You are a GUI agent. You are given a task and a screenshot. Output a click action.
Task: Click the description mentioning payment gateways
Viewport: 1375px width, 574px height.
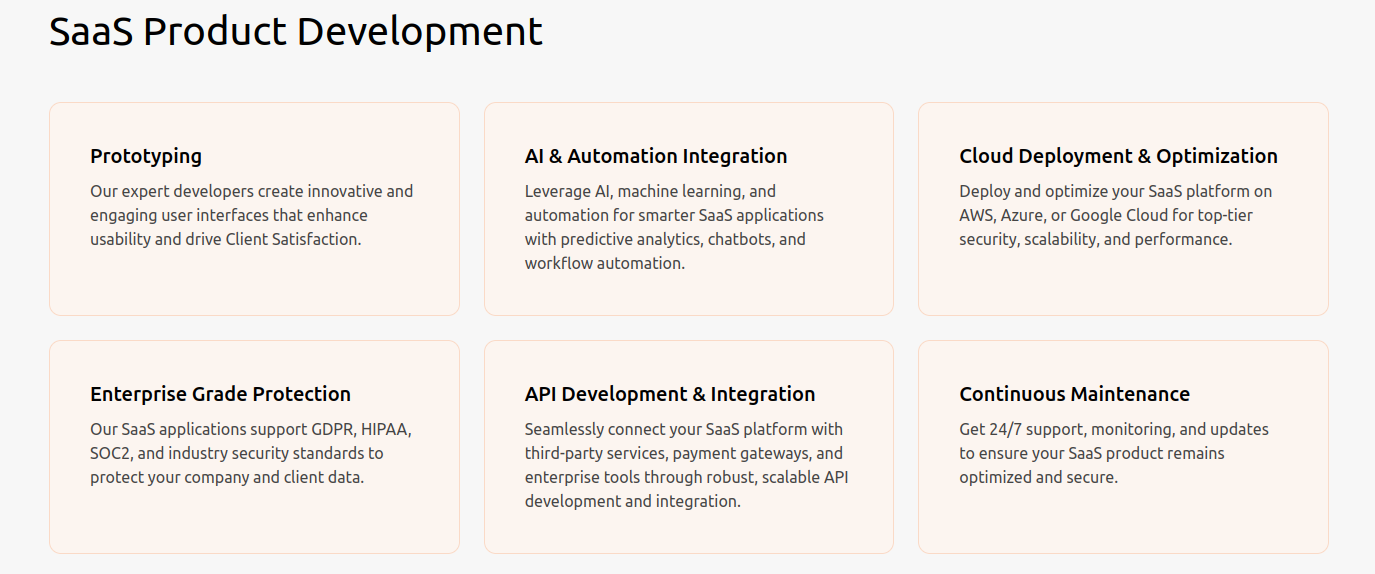pyautogui.click(x=687, y=465)
